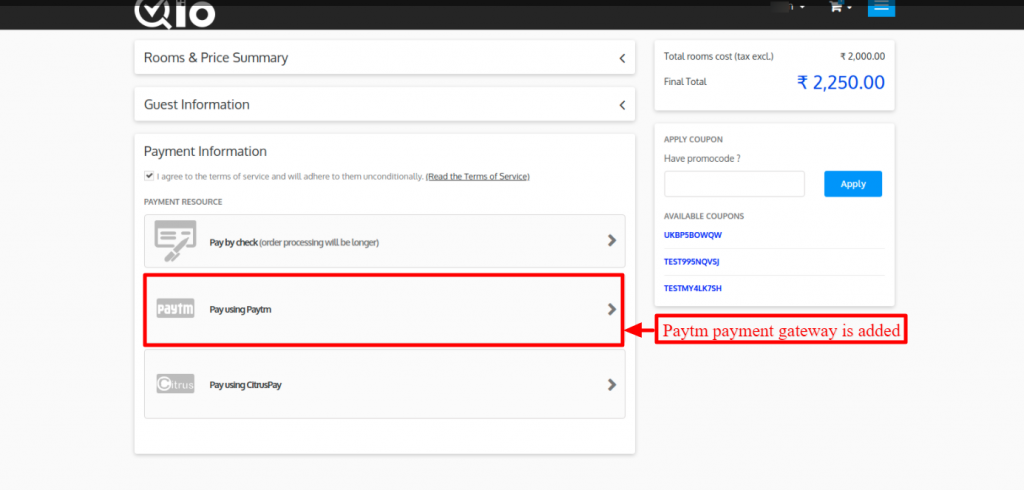Select coupon TESTMY4LK7SH
The image size is (1024, 490).
click(693, 288)
